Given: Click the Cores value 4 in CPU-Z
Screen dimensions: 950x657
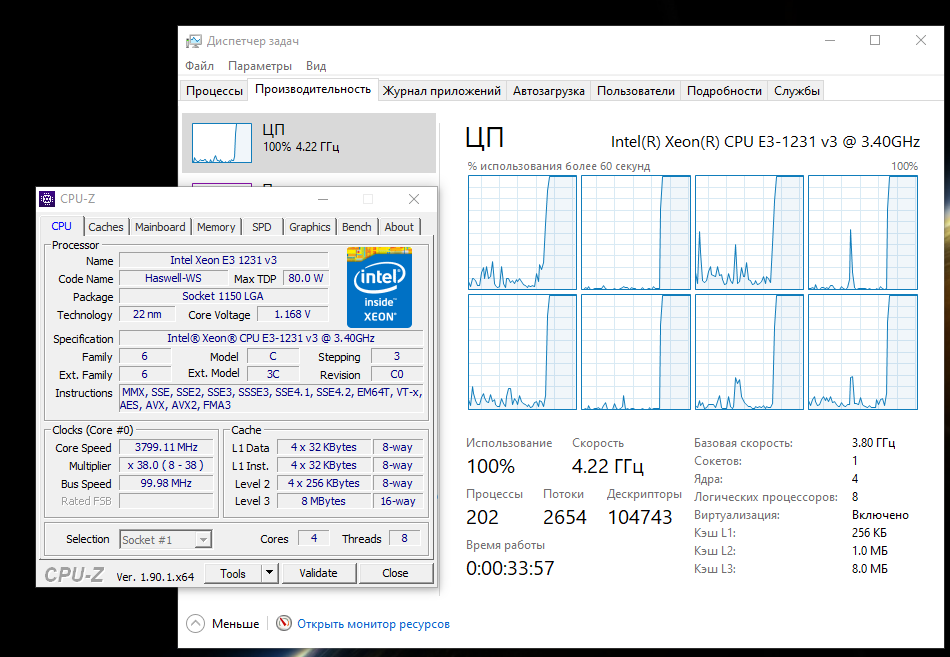Looking at the screenshot, I should tap(314, 538).
